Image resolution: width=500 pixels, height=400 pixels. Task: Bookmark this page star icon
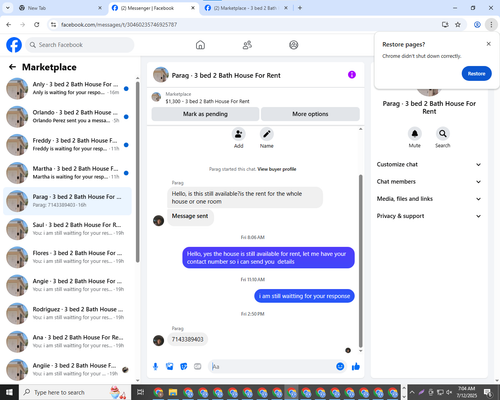tap(458, 25)
